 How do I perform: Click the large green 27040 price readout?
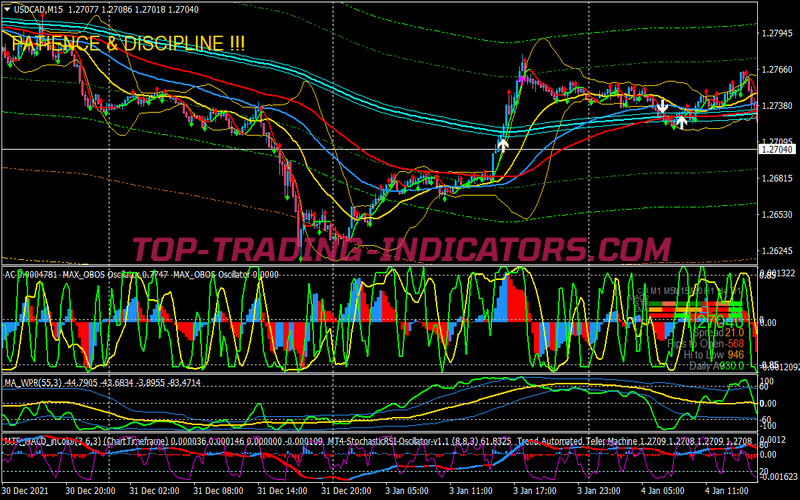point(720,322)
